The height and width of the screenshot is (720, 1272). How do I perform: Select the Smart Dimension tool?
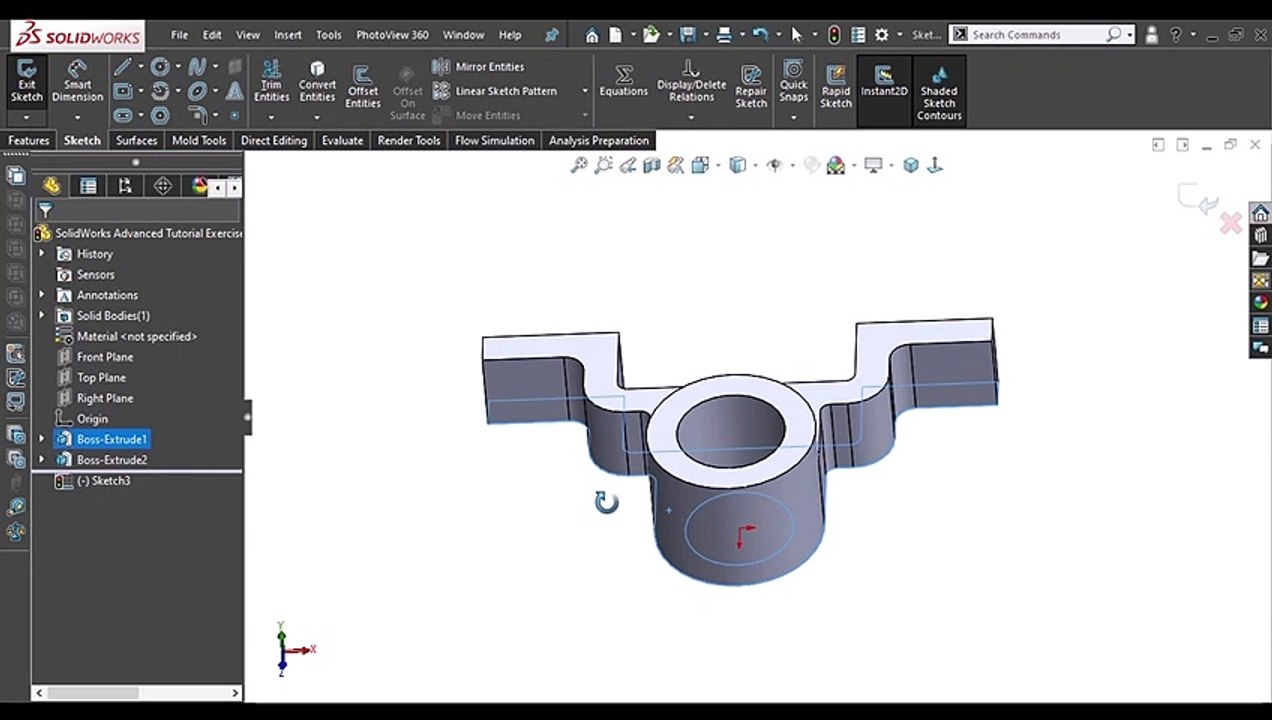pos(77,81)
